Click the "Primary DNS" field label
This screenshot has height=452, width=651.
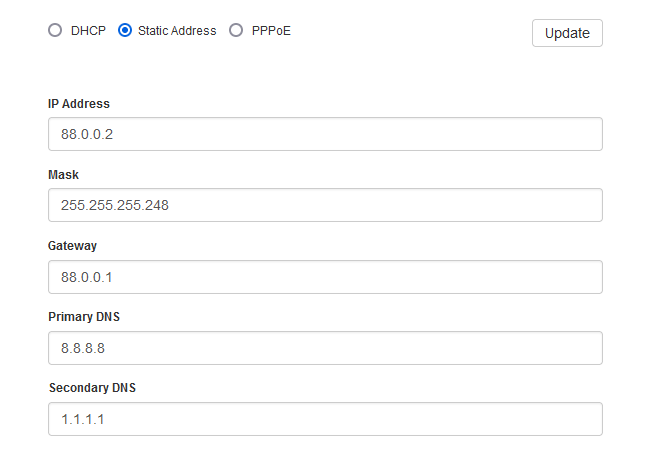coord(84,316)
